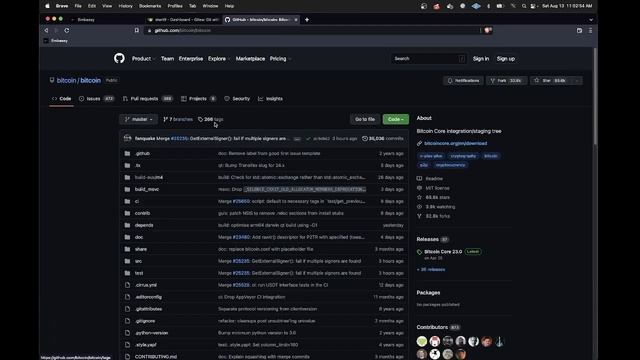Screen dimensions: 640x360
Task: Click the + 36 releases link
Action: click(x=431, y=269)
